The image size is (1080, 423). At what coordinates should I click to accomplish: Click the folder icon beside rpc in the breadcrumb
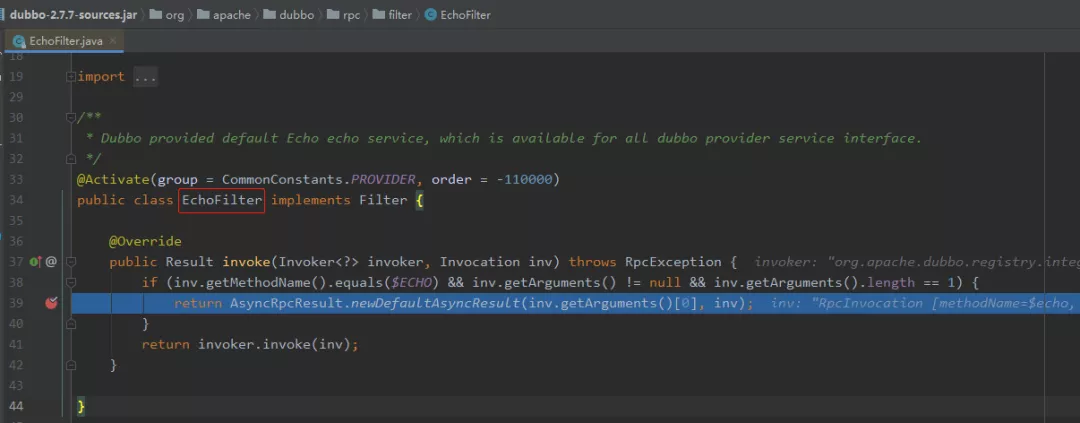tap(334, 14)
